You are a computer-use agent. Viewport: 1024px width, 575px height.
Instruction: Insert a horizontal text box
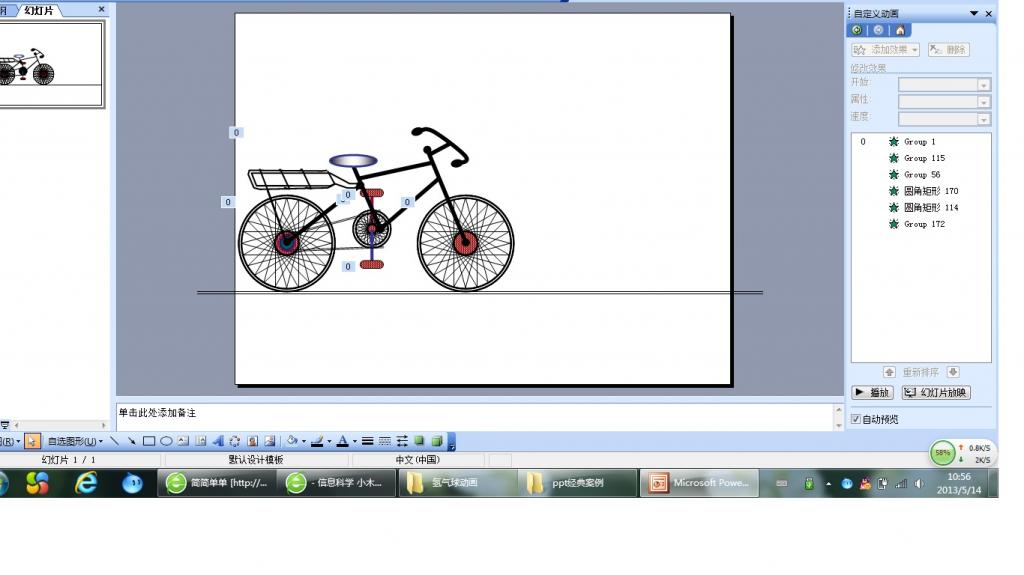click(184, 441)
